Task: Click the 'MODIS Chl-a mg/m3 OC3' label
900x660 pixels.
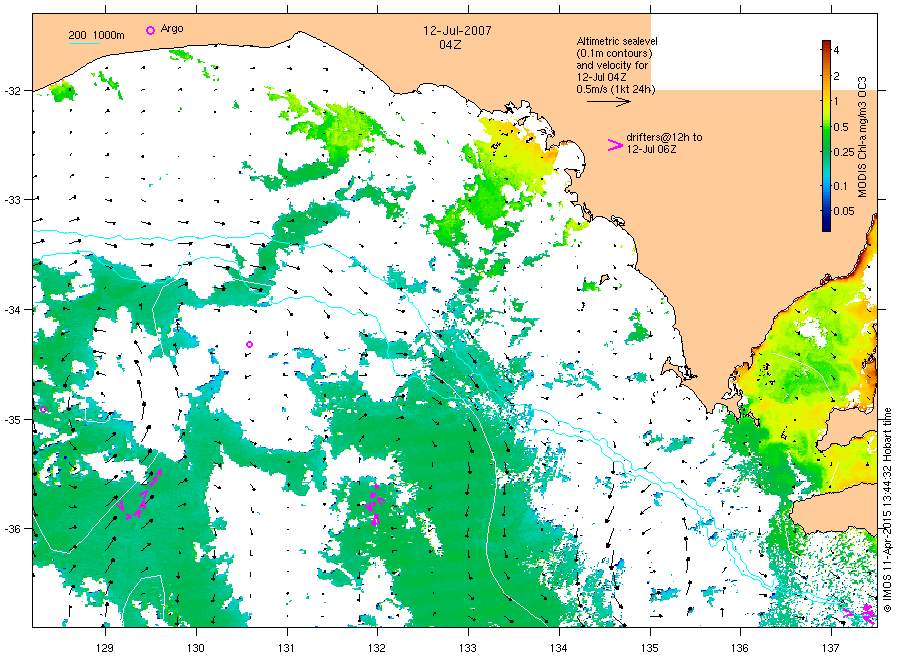Action: 862,137
